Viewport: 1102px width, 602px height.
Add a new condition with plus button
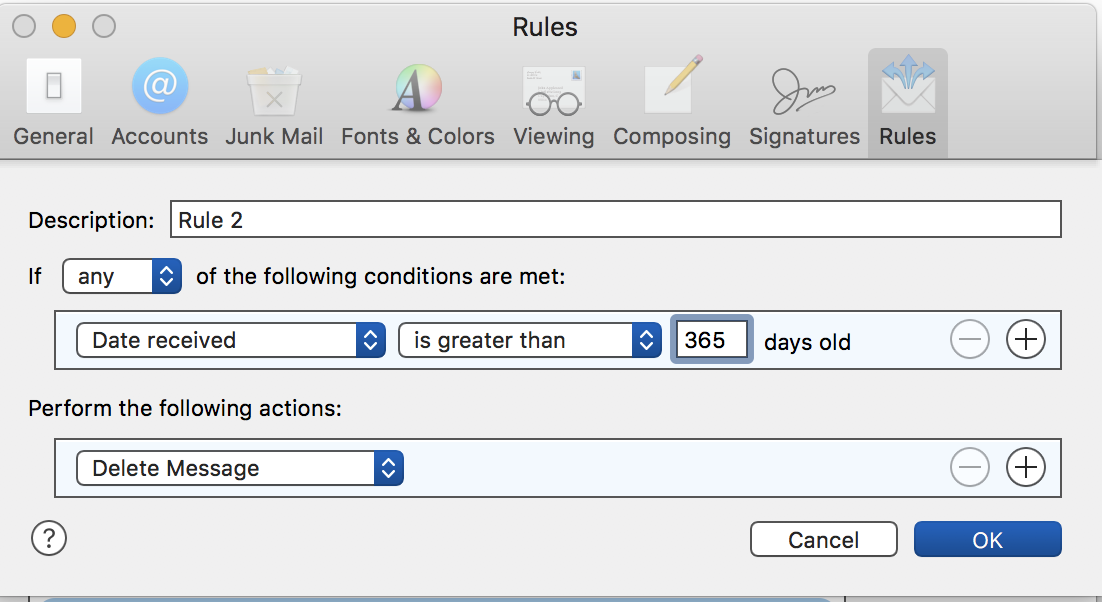click(1025, 340)
